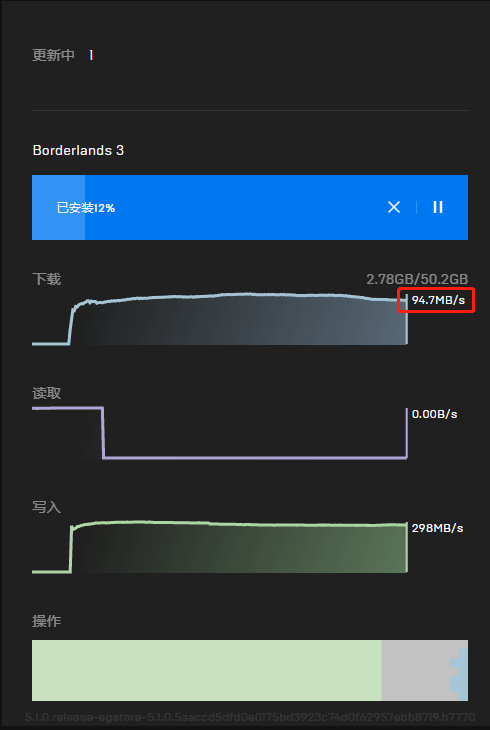Viewport: 490px width, 730px height.
Task: Click the highlighted 94.7MB/s download speed
Action: tap(438, 300)
